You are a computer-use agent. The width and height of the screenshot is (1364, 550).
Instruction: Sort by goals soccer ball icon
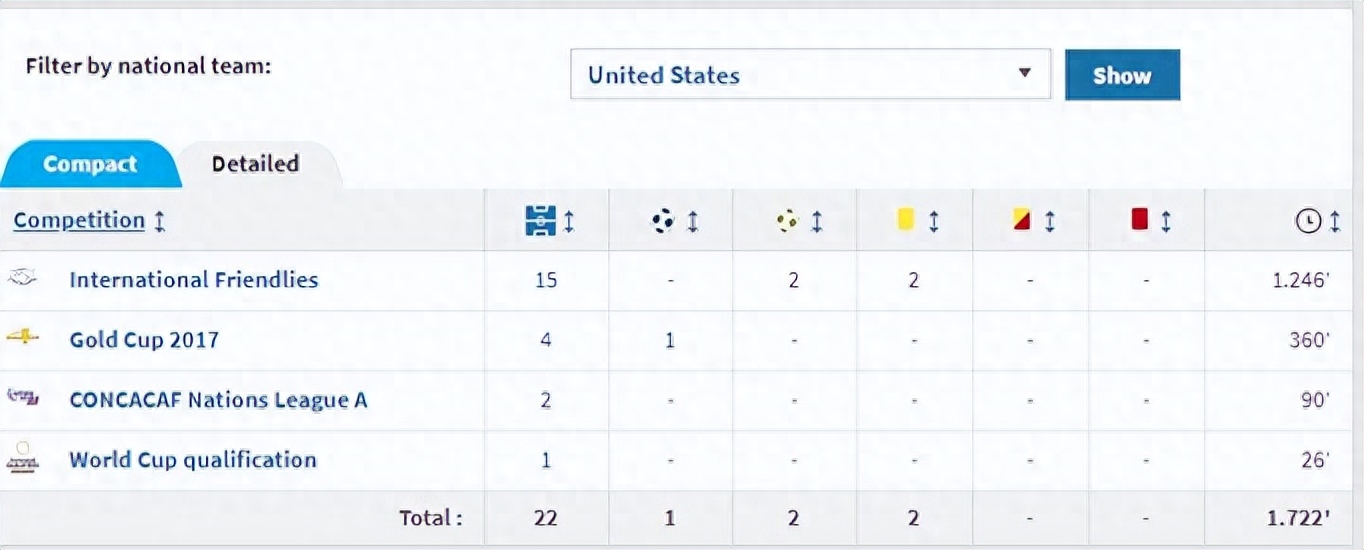tap(664, 221)
